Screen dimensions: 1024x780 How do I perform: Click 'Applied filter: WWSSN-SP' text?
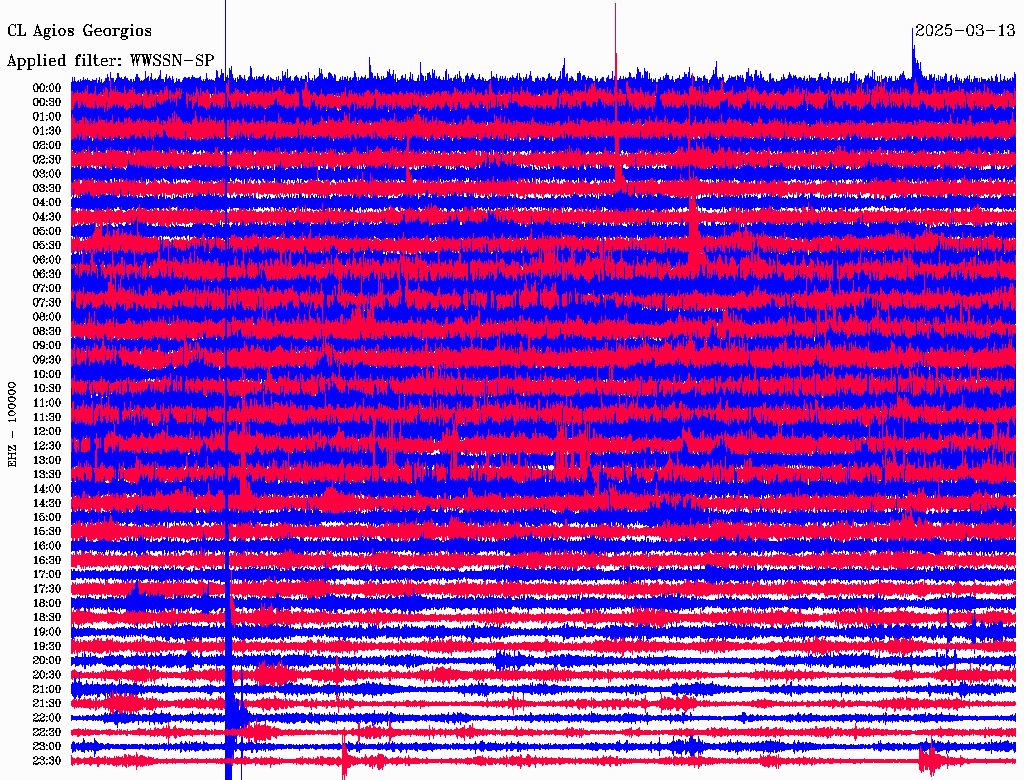(110, 61)
